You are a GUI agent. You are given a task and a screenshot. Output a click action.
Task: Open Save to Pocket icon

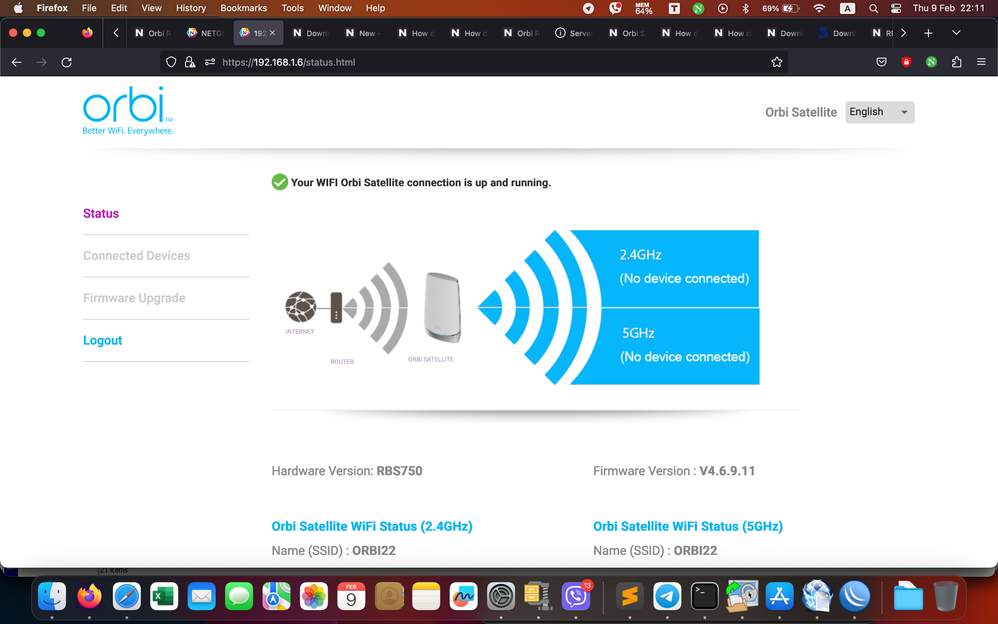[x=881, y=62]
